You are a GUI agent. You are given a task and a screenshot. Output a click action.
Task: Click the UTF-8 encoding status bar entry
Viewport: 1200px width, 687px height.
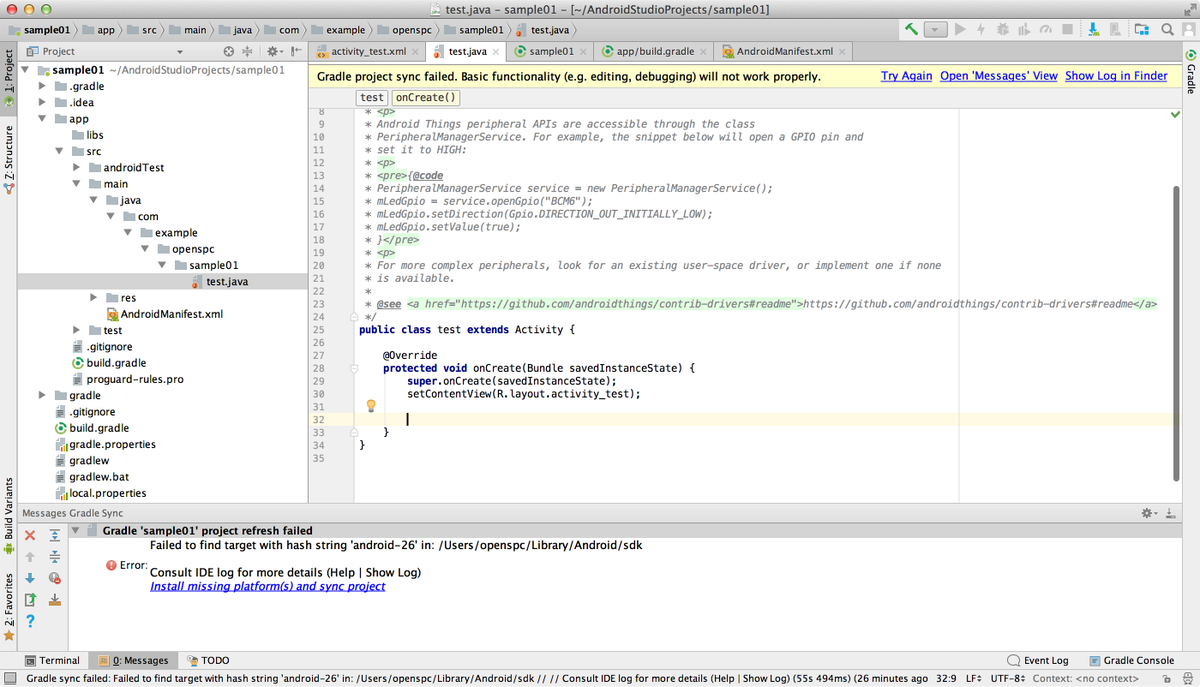point(1010,677)
